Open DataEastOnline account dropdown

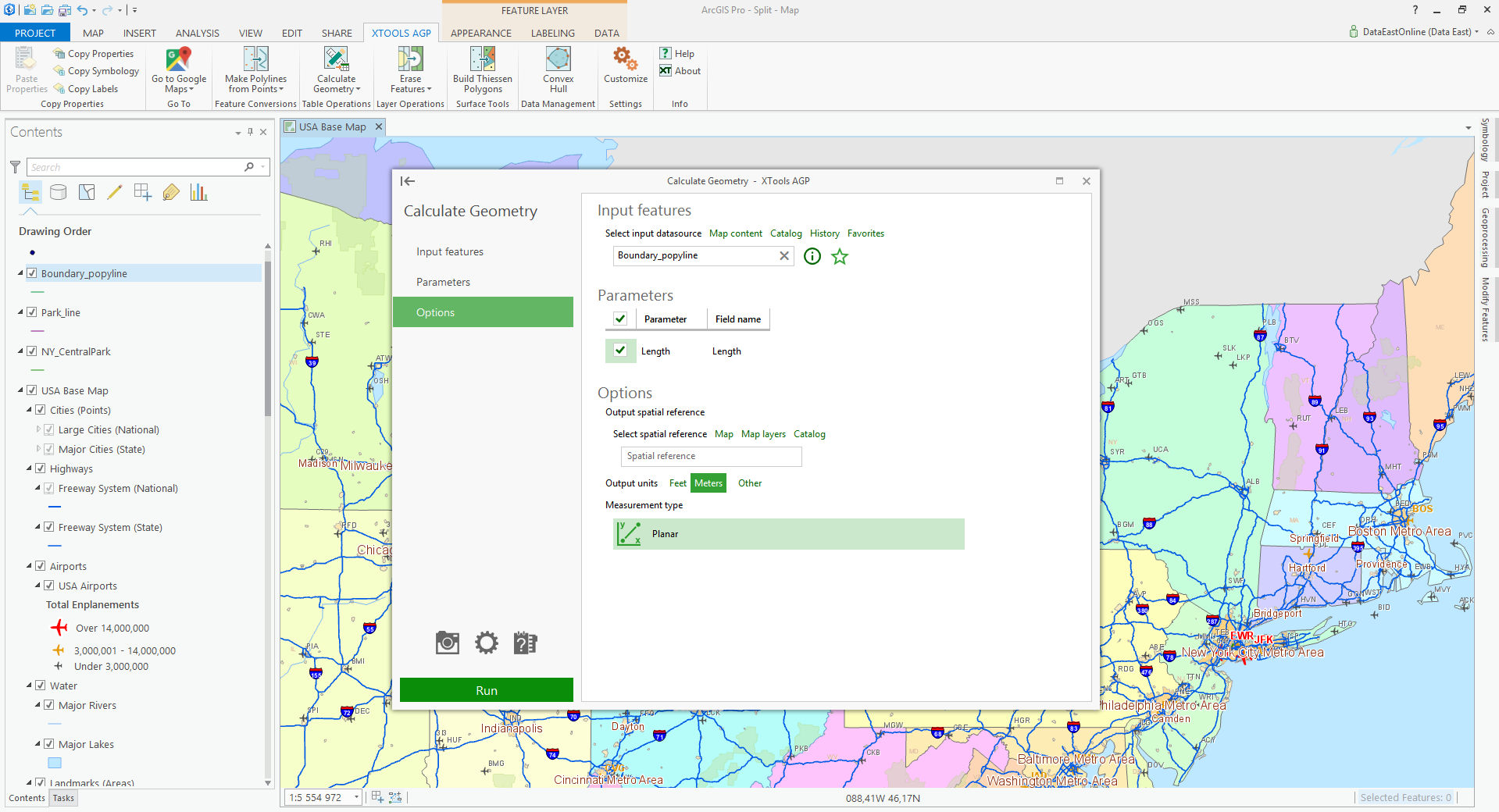pos(1476,32)
